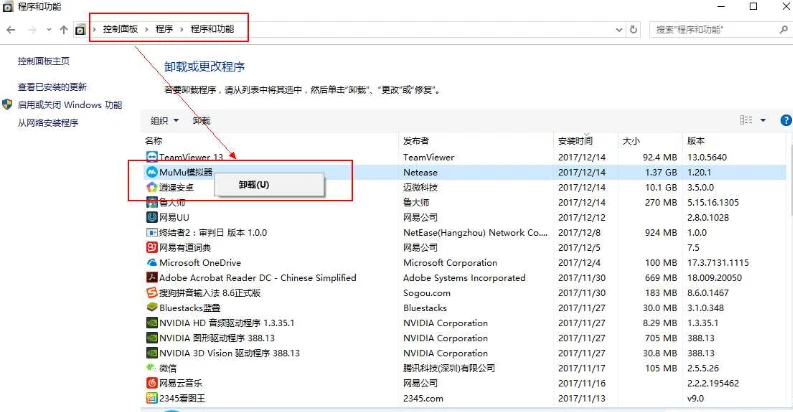Click the 网易有道词典 icon
This screenshot has height=412, width=793.
152,248
